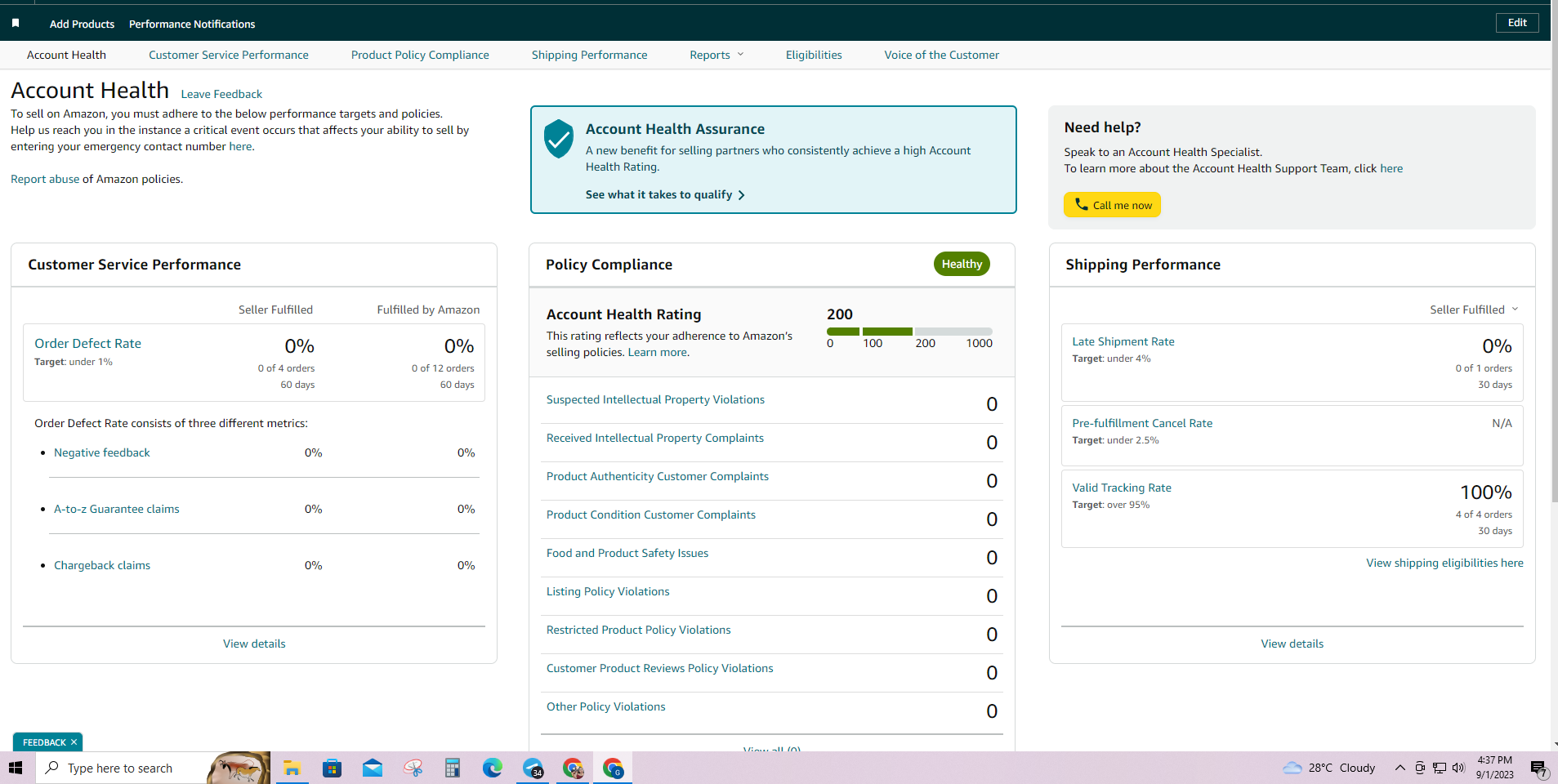The height and width of the screenshot is (784, 1558).
Task: Open Voice of the Customer tab
Action: (941, 55)
